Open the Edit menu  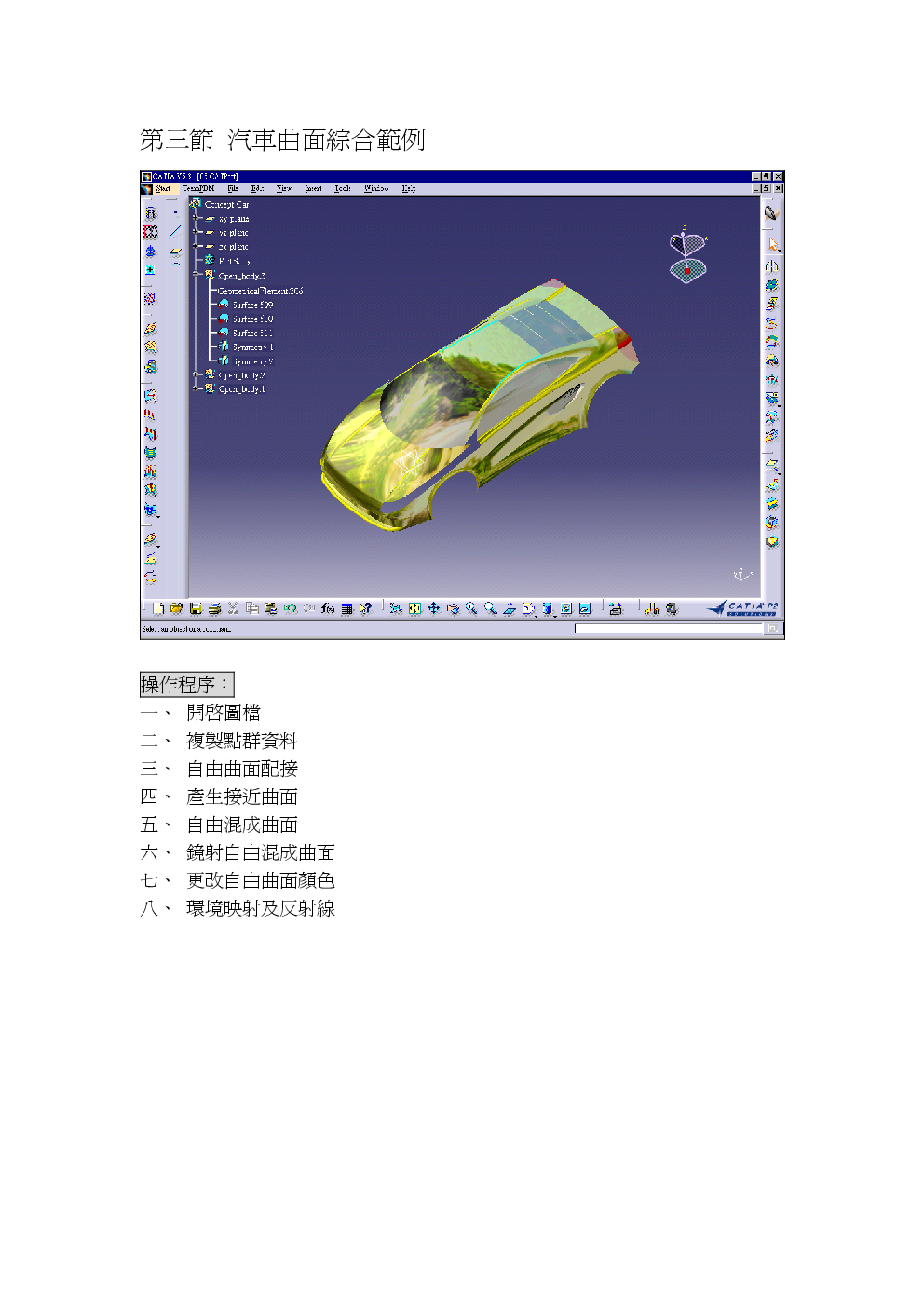click(258, 188)
